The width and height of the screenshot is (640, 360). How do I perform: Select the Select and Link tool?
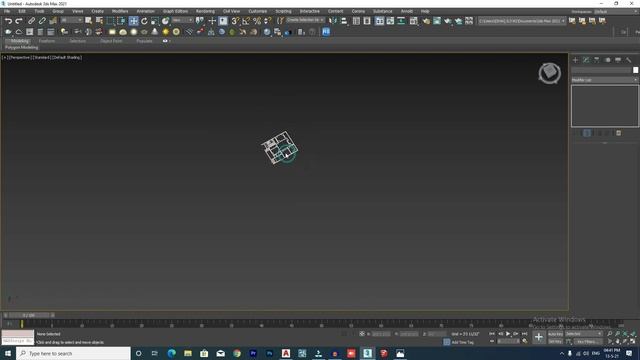click(31, 21)
